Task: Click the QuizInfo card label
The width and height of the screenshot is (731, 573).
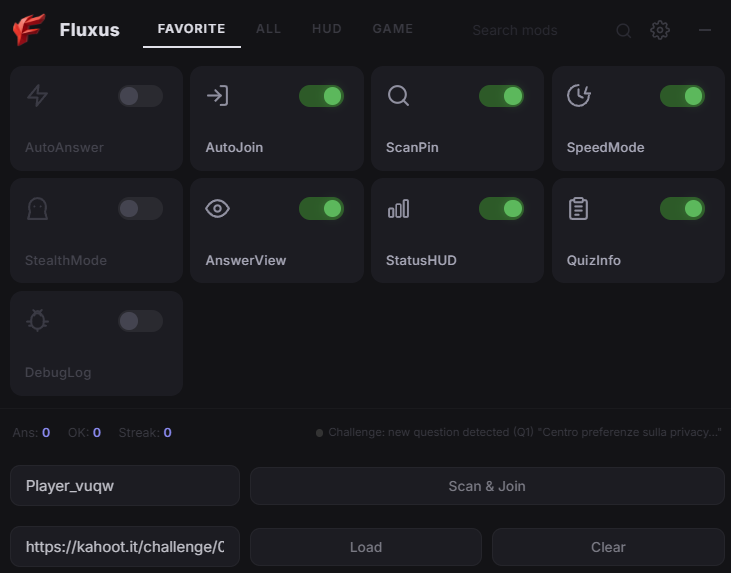Action: tap(593, 260)
